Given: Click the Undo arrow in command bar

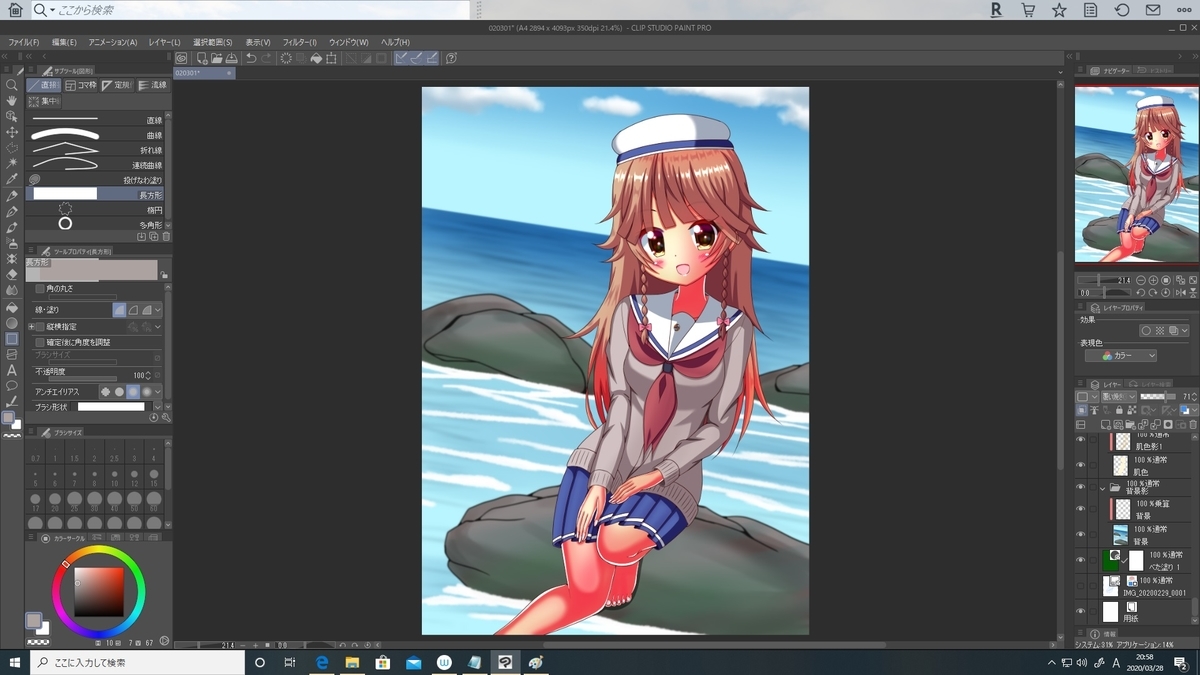Looking at the screenshot, I should (251, 58).
